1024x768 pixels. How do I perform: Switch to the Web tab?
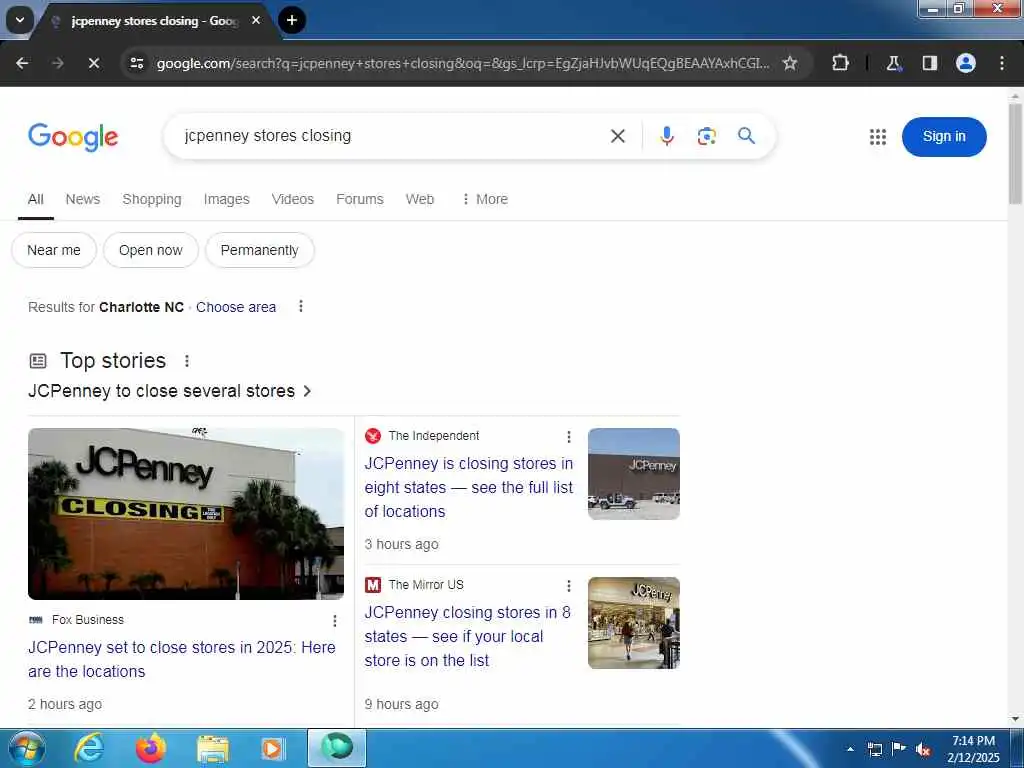coord(420,199)
